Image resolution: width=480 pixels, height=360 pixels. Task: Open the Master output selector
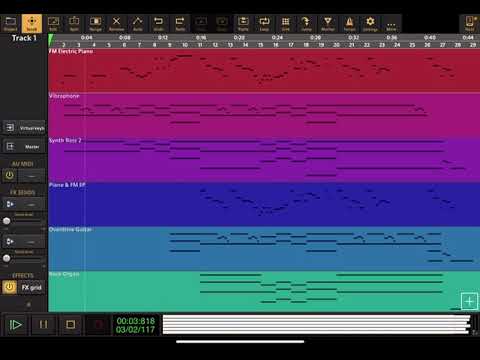(32, 146)
